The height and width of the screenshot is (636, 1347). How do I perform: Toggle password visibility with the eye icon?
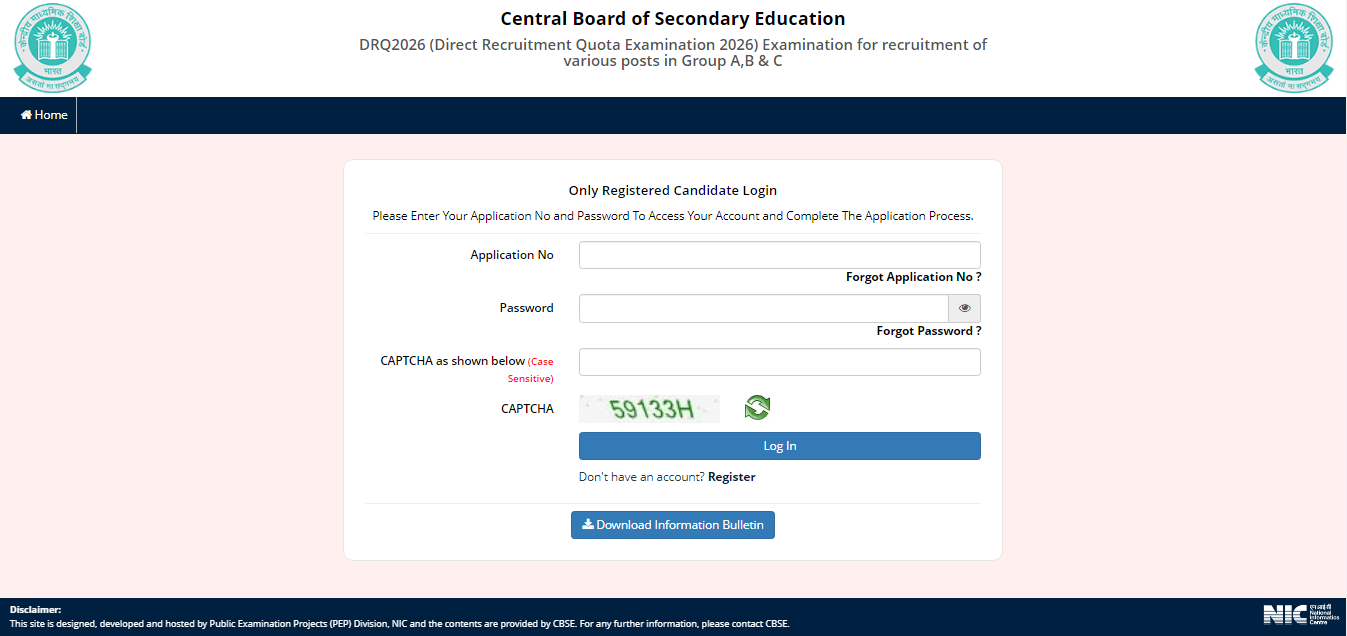pos(964,308)
